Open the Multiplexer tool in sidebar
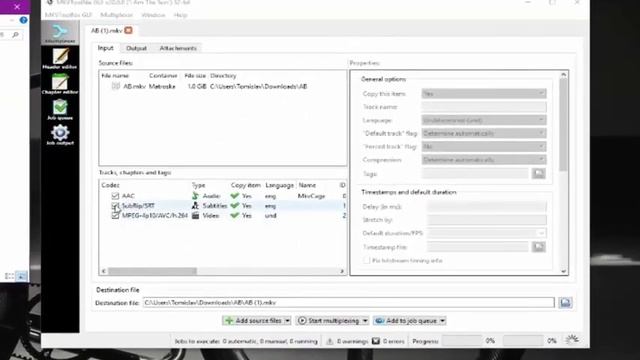 click(60, 33)
